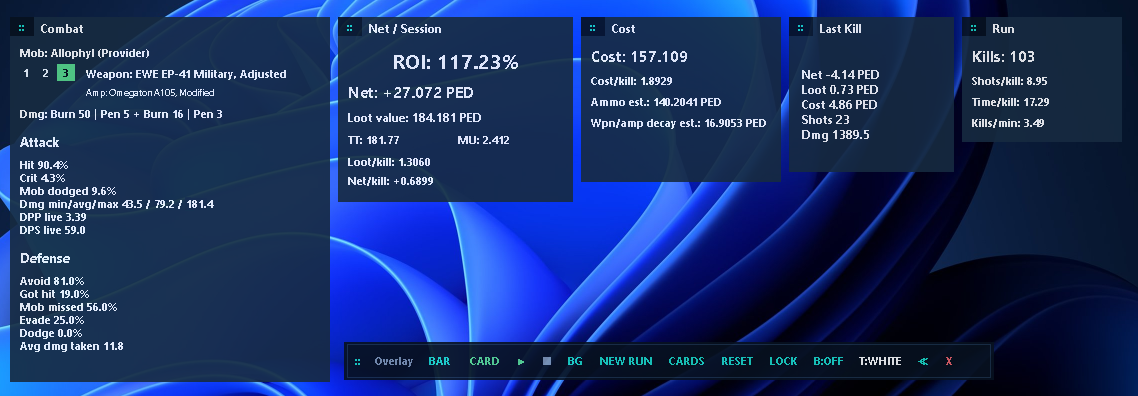1138x396 pixels.
Task: Click Wpn/amp decay est. line
Action: (679, 123)
